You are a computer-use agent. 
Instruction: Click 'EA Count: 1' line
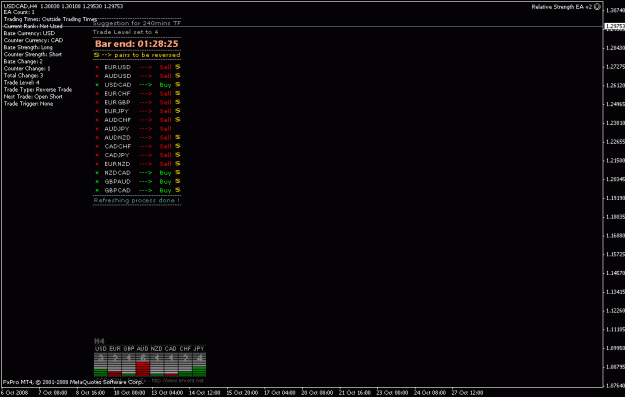pos(19,12)
